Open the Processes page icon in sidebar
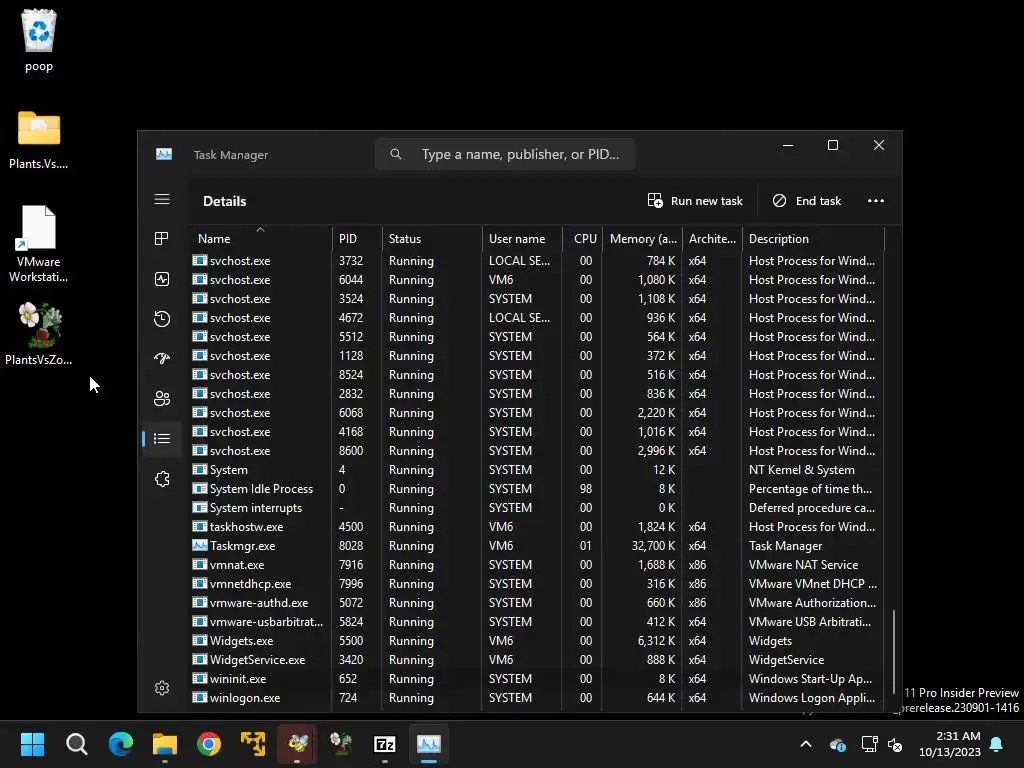The width and height of the screenshot is (1024, 768). pos(161,238)
